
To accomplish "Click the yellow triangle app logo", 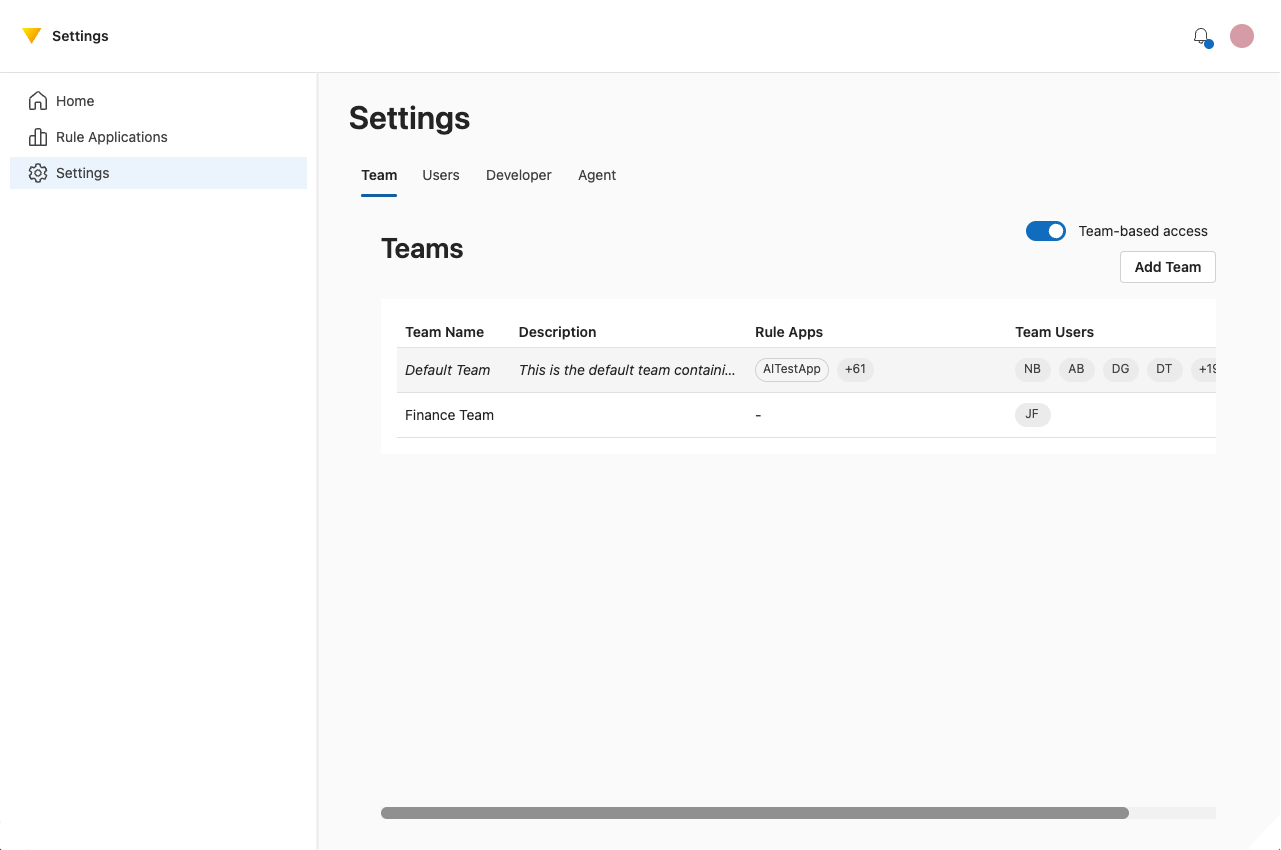I will click(x=32, y=35).
